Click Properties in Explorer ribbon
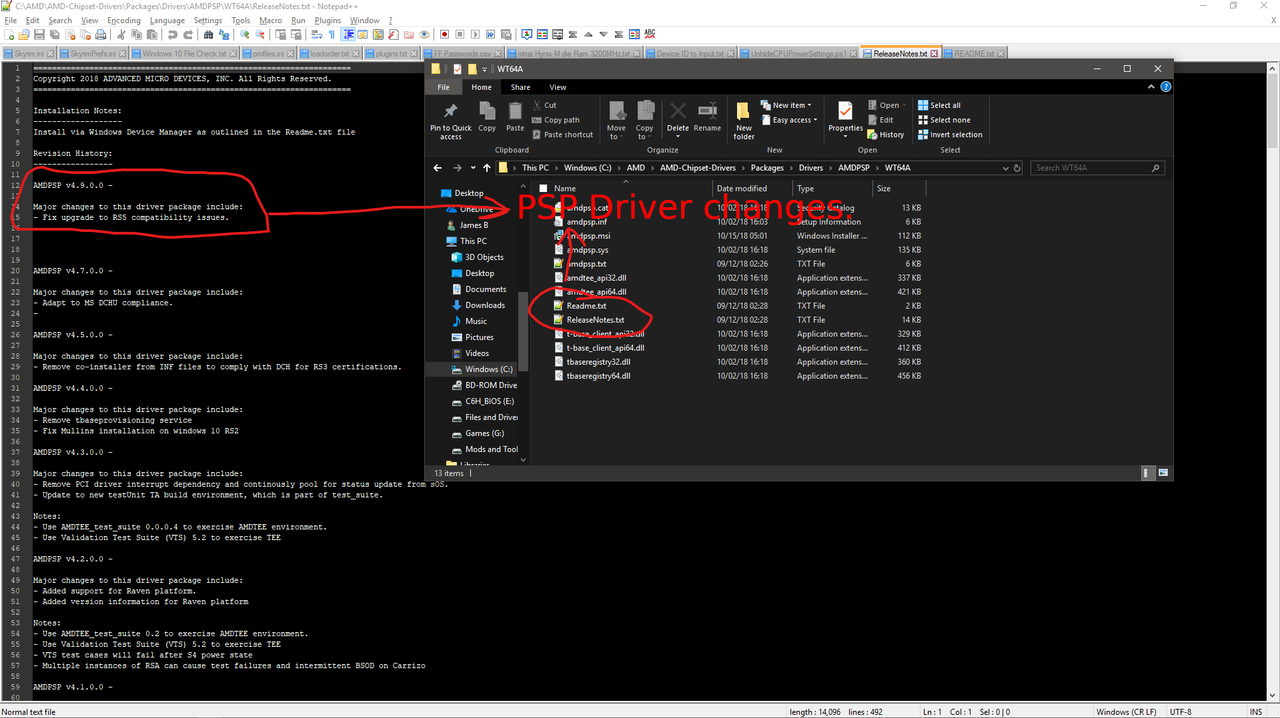 [845, 118]
